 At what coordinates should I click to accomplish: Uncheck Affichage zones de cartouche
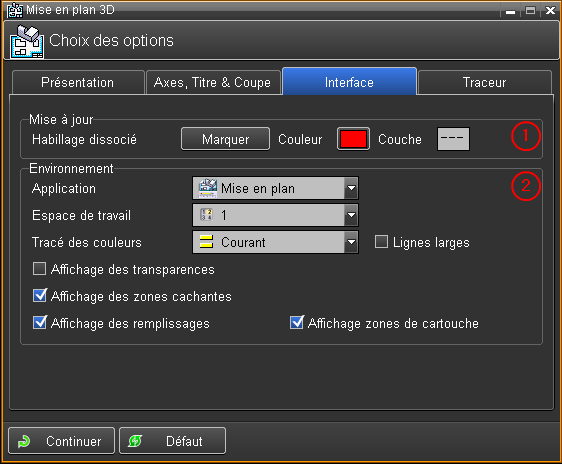click(x=297, y=322)
